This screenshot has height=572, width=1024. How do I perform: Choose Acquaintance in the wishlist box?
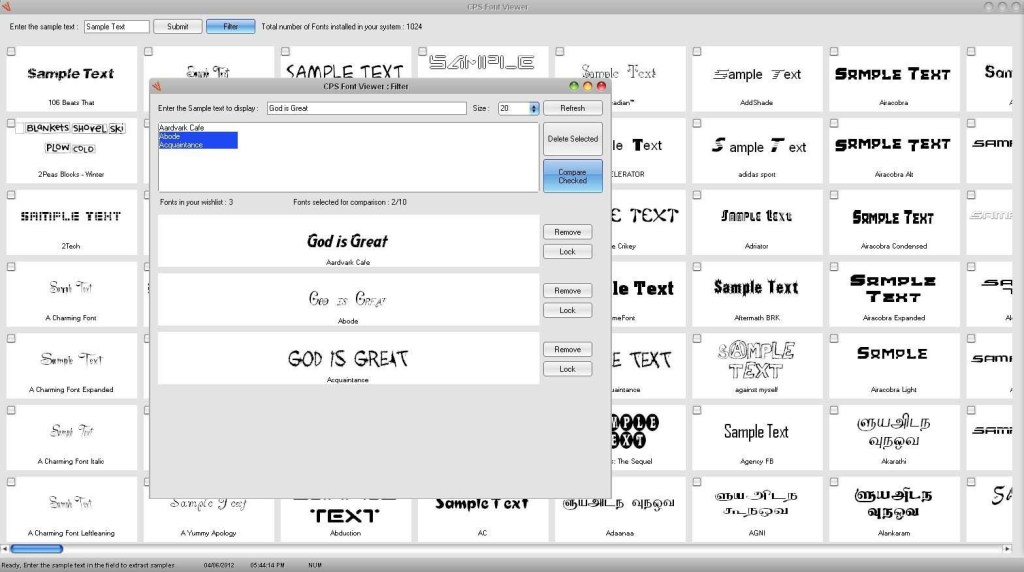(181, 145)
